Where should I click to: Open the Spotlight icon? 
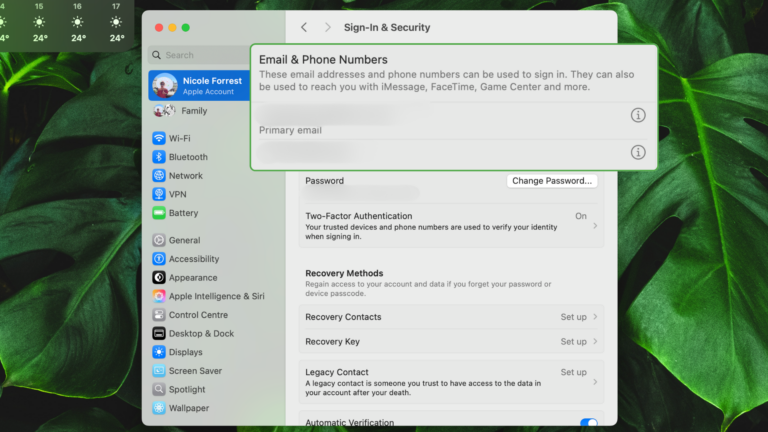[159, 389]
